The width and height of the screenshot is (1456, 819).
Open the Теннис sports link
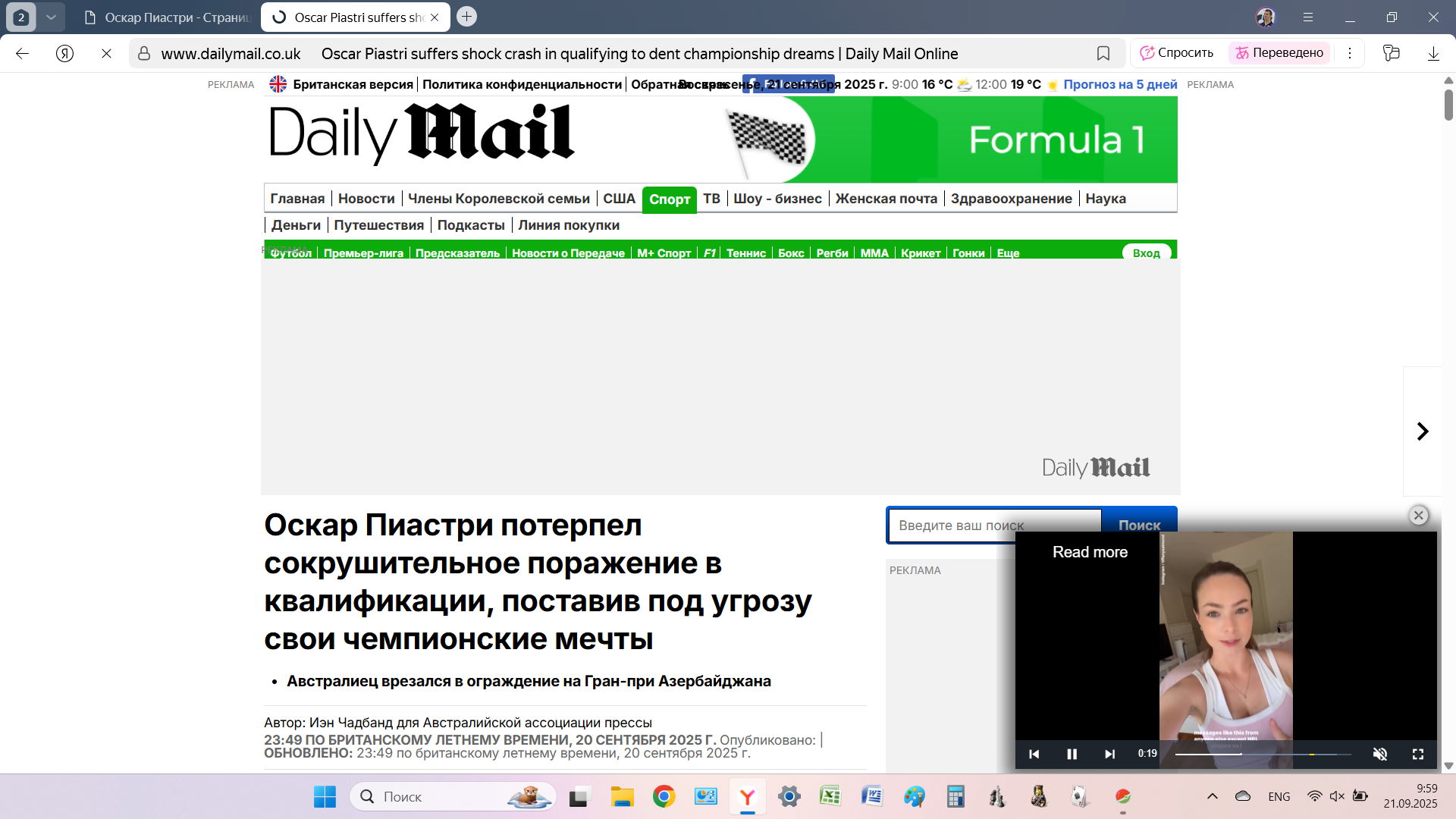pos(746,253)
